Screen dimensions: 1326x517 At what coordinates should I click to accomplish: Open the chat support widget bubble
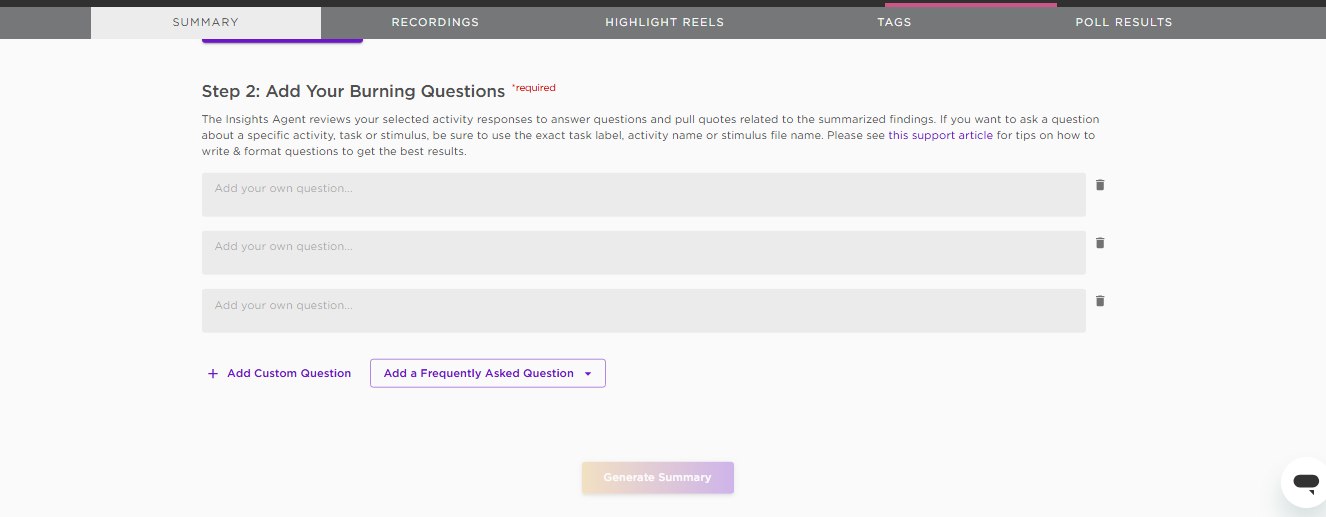click(x=1305, y=482)
